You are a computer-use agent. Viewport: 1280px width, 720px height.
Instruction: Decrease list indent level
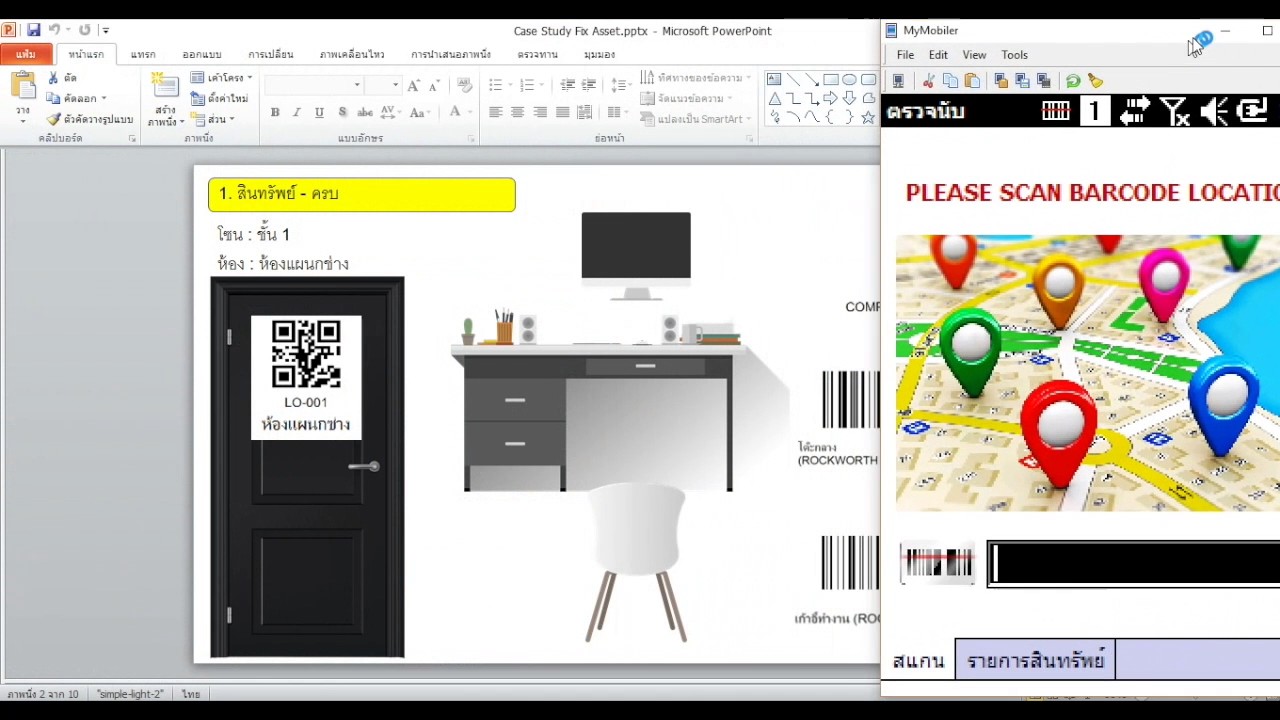(x=567, y=85)
